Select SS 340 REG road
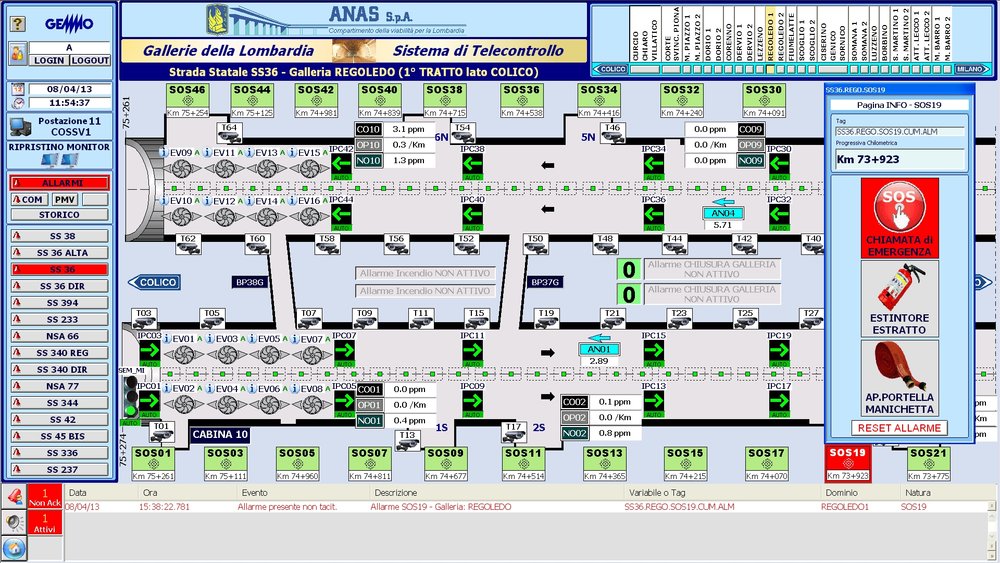 coord(59,353)
